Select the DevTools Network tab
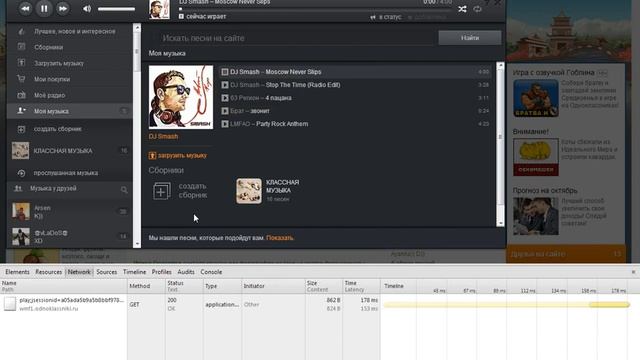 (79, 272)
